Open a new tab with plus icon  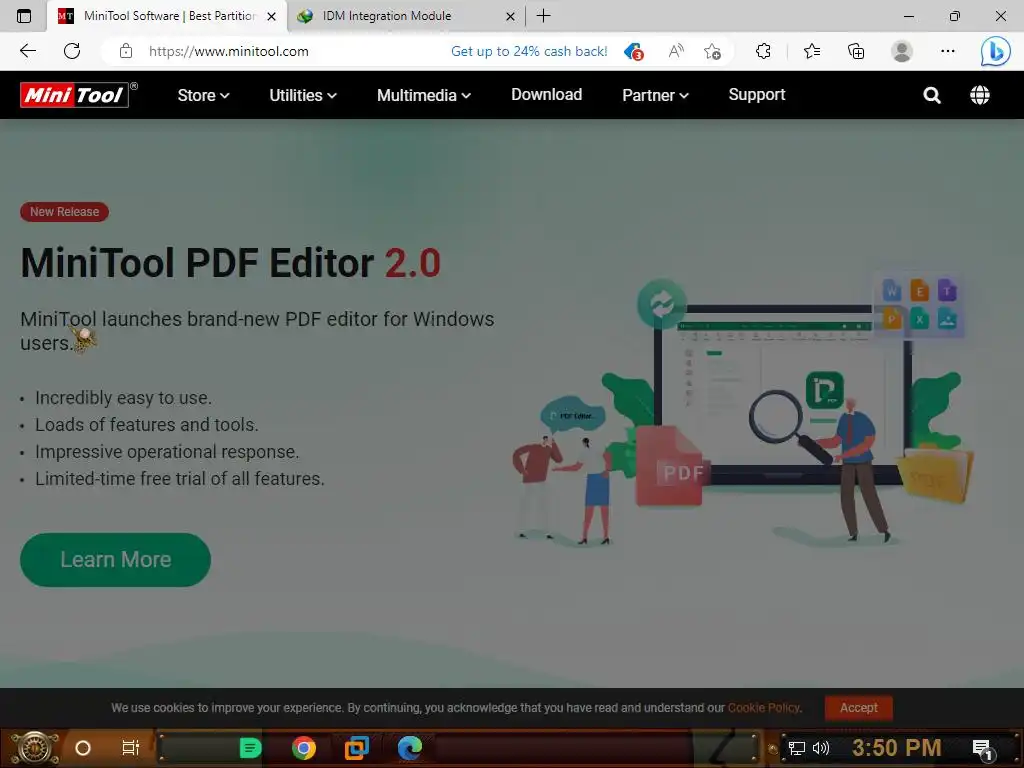pos(543,16)
